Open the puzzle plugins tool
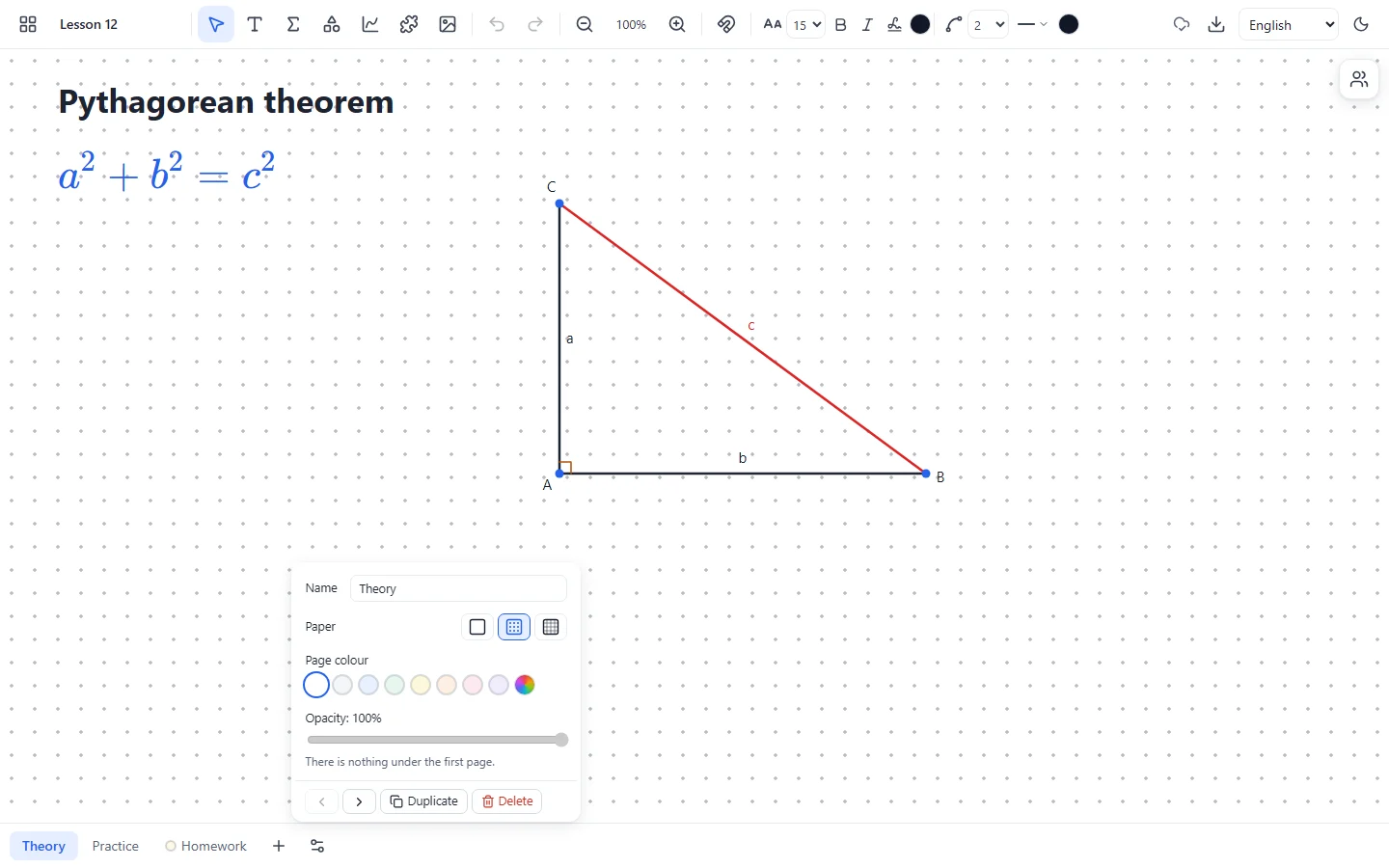1389x868 pixels. (x=409, y=24)
